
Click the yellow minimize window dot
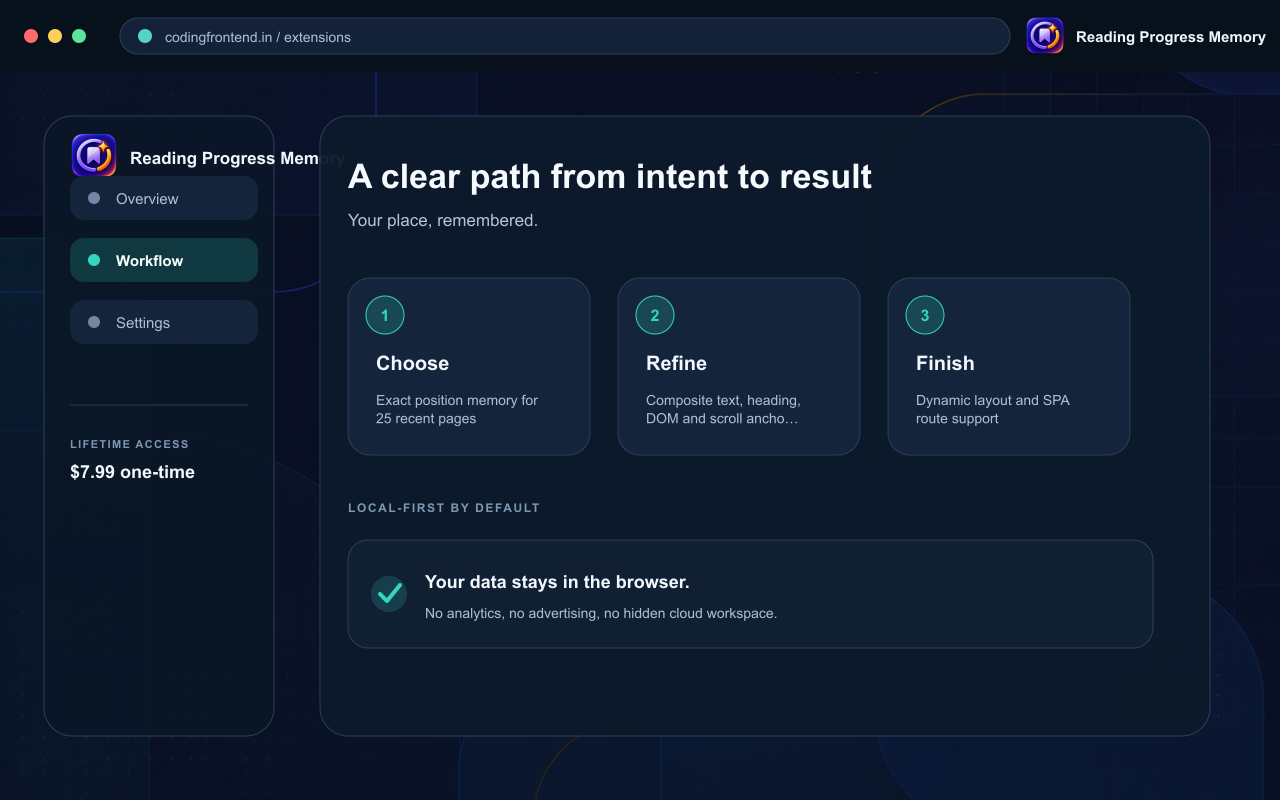(55, 36)
